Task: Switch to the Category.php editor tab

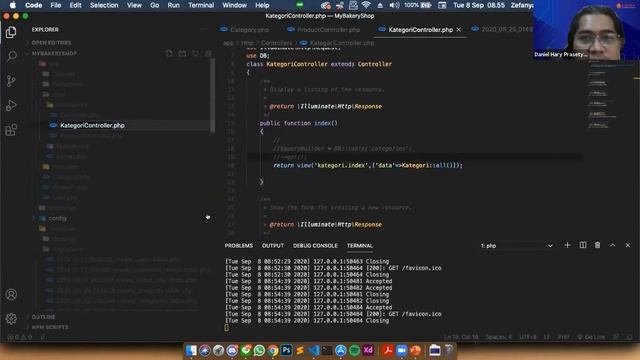Action: pos(244,30)
